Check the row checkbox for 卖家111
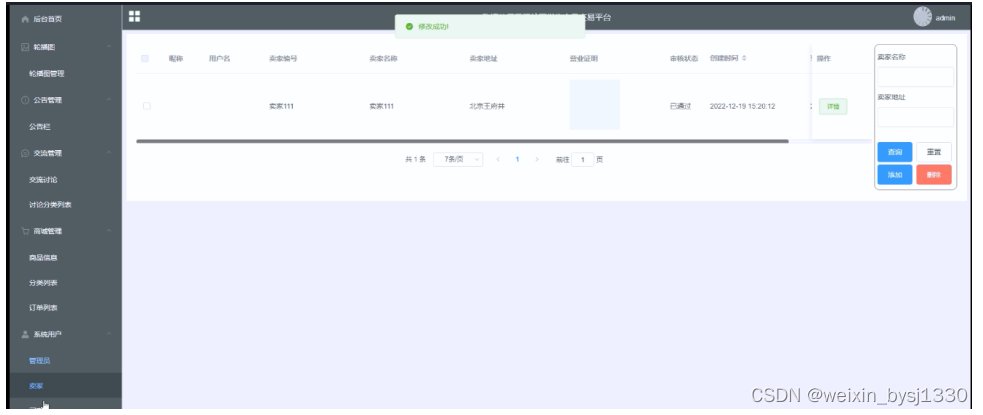 pos(147,106)
